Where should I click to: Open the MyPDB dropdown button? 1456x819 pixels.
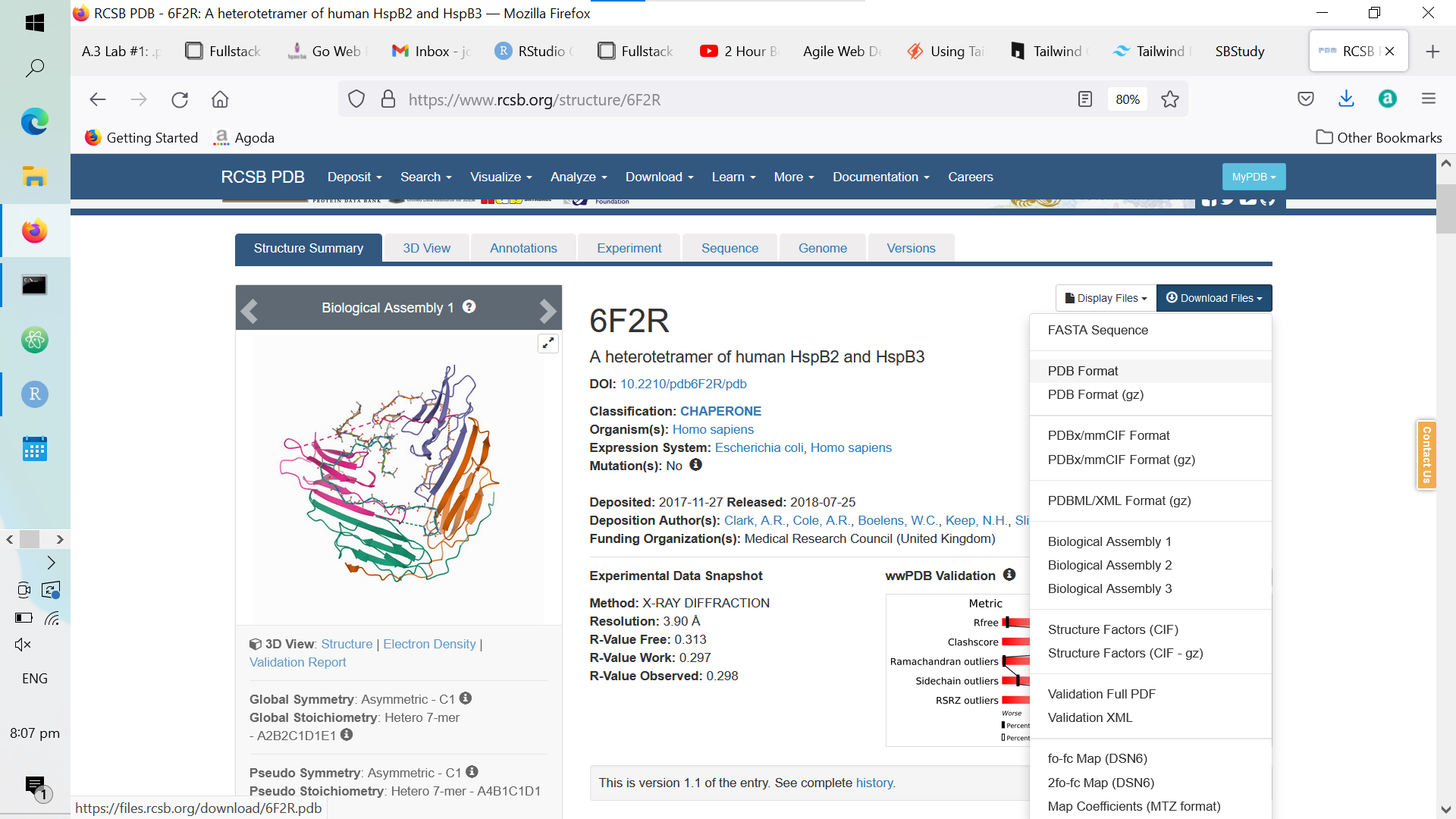pyautogui.click(x=1254, y=177)
